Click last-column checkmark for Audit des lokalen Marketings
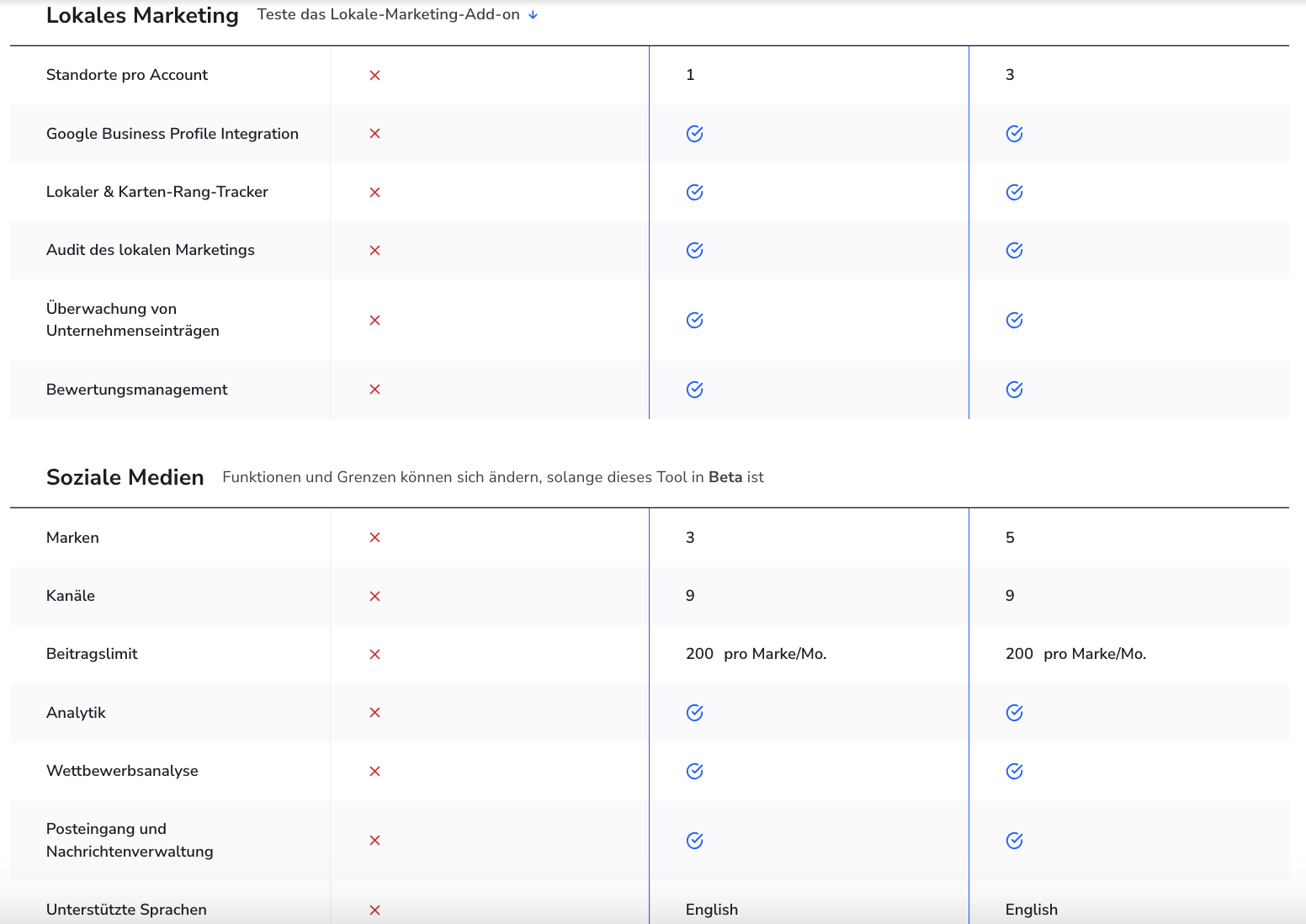 pos(1015,251)
